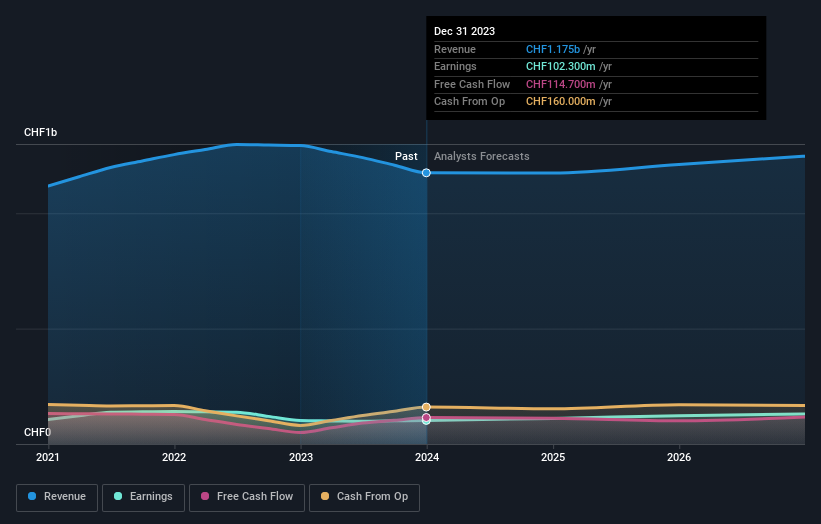821x524 pixels.
Task: Click the CHF1.175b revenue value
Action: tap(553, 49)
